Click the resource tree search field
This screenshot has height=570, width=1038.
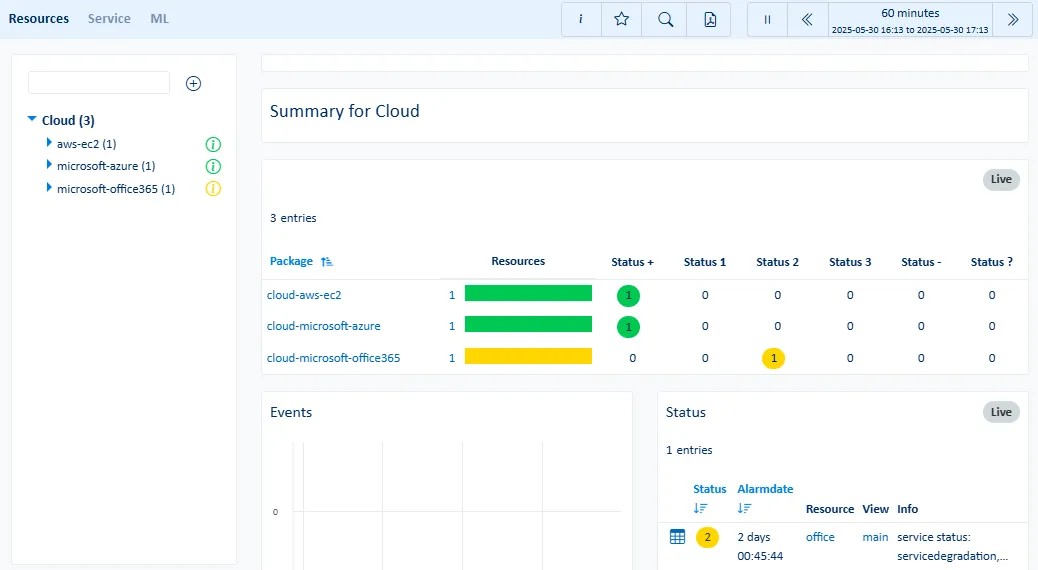coord(99,83)
